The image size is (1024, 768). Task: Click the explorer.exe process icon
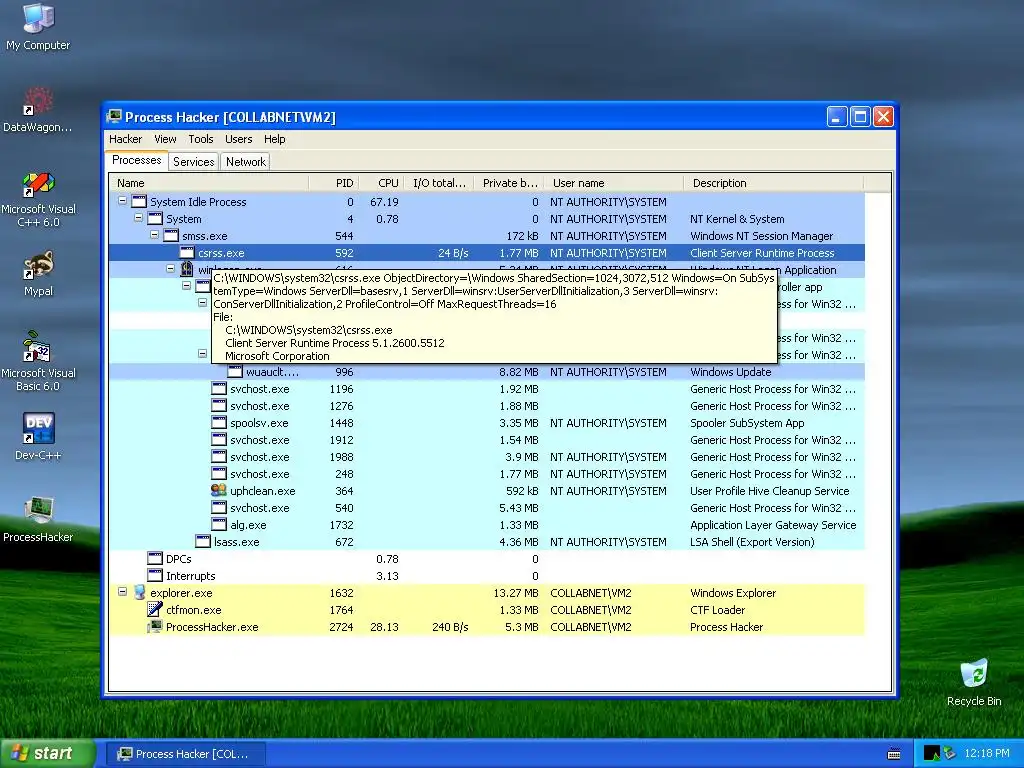point(139,592)
